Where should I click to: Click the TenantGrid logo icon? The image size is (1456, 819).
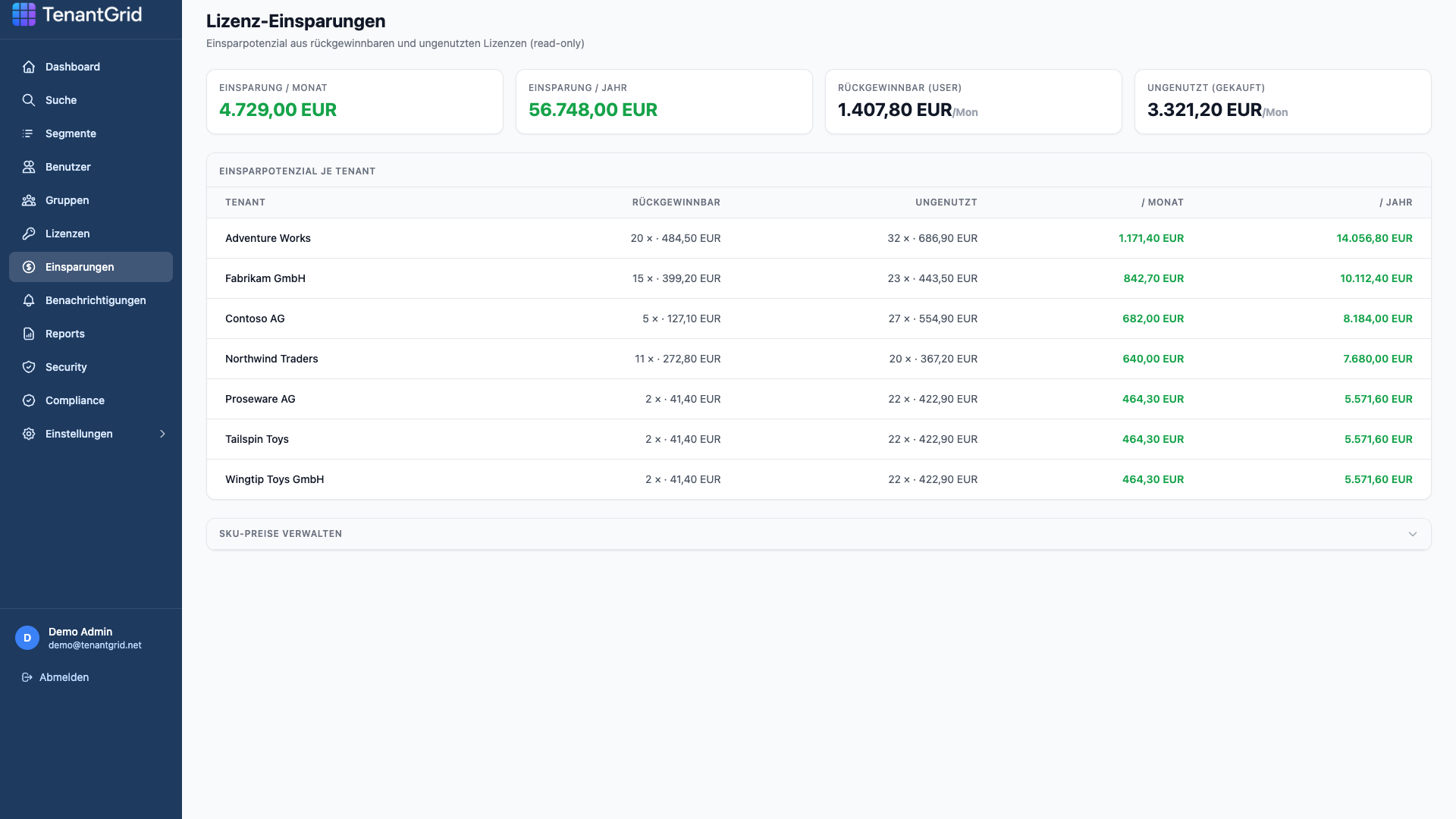coord(24,14)
